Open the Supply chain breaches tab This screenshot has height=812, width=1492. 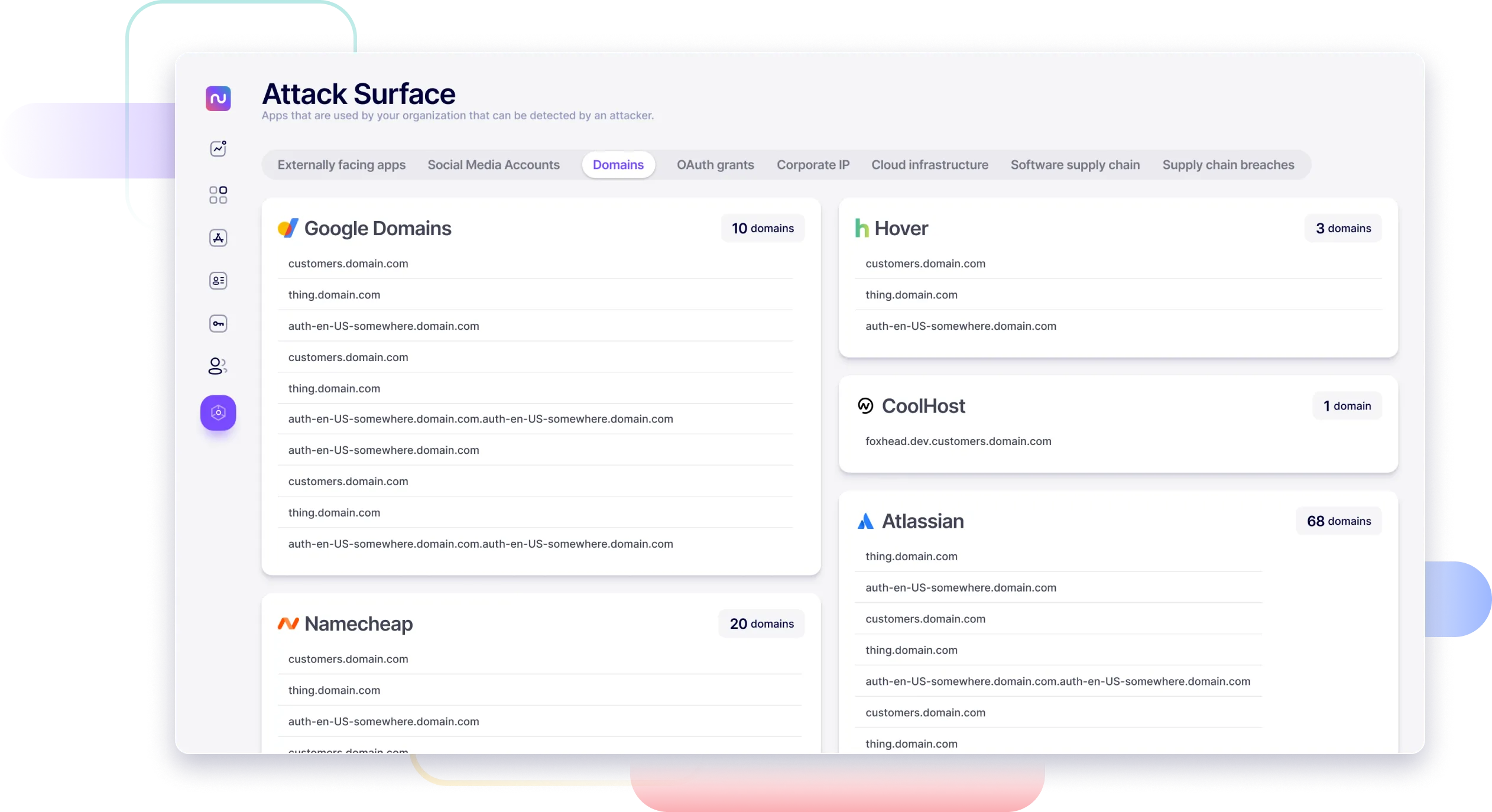(x=1228, y=165)
